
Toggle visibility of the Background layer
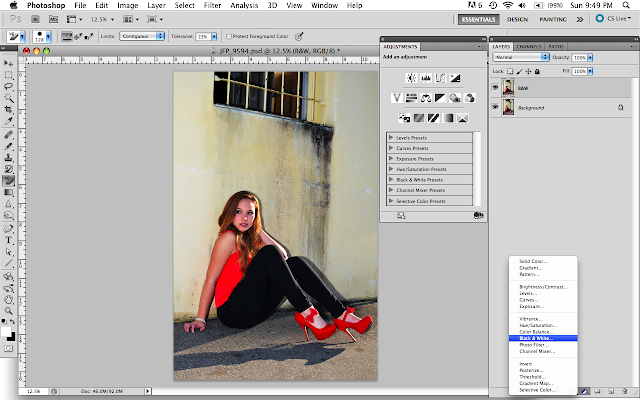tap(496, 106)
